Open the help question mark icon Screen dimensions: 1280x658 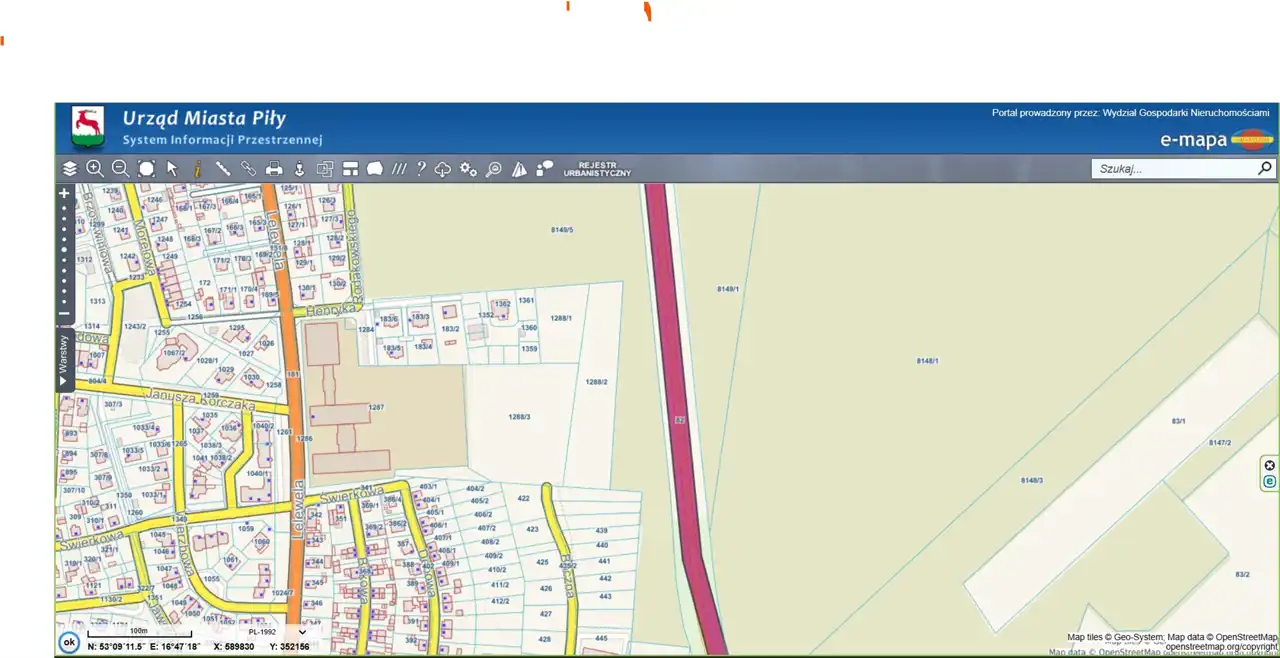tap(421, 169)
